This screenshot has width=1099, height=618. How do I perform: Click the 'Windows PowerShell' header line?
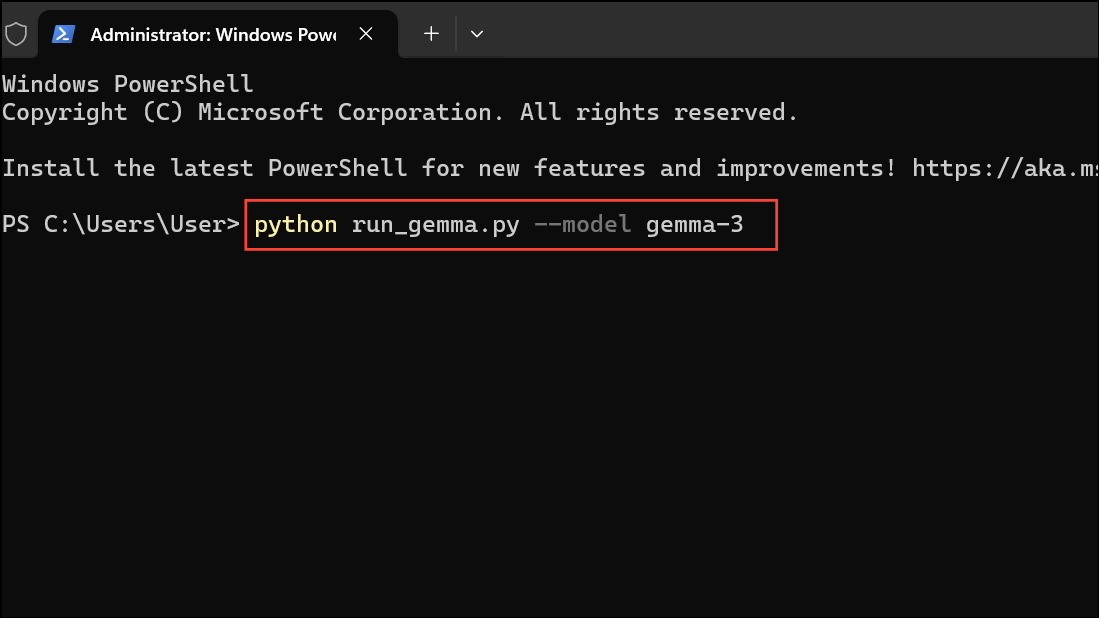click(x=128, y=84)
